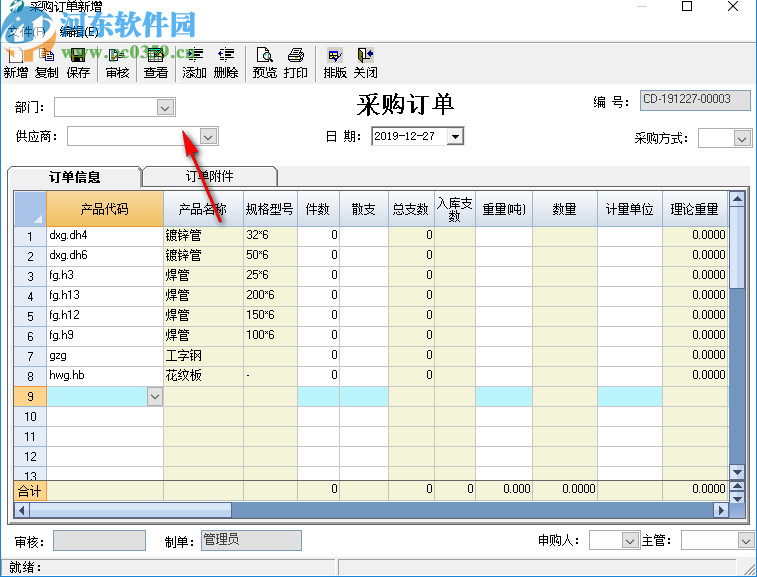Click the 入库支数 column header

(x=455, y=209)
